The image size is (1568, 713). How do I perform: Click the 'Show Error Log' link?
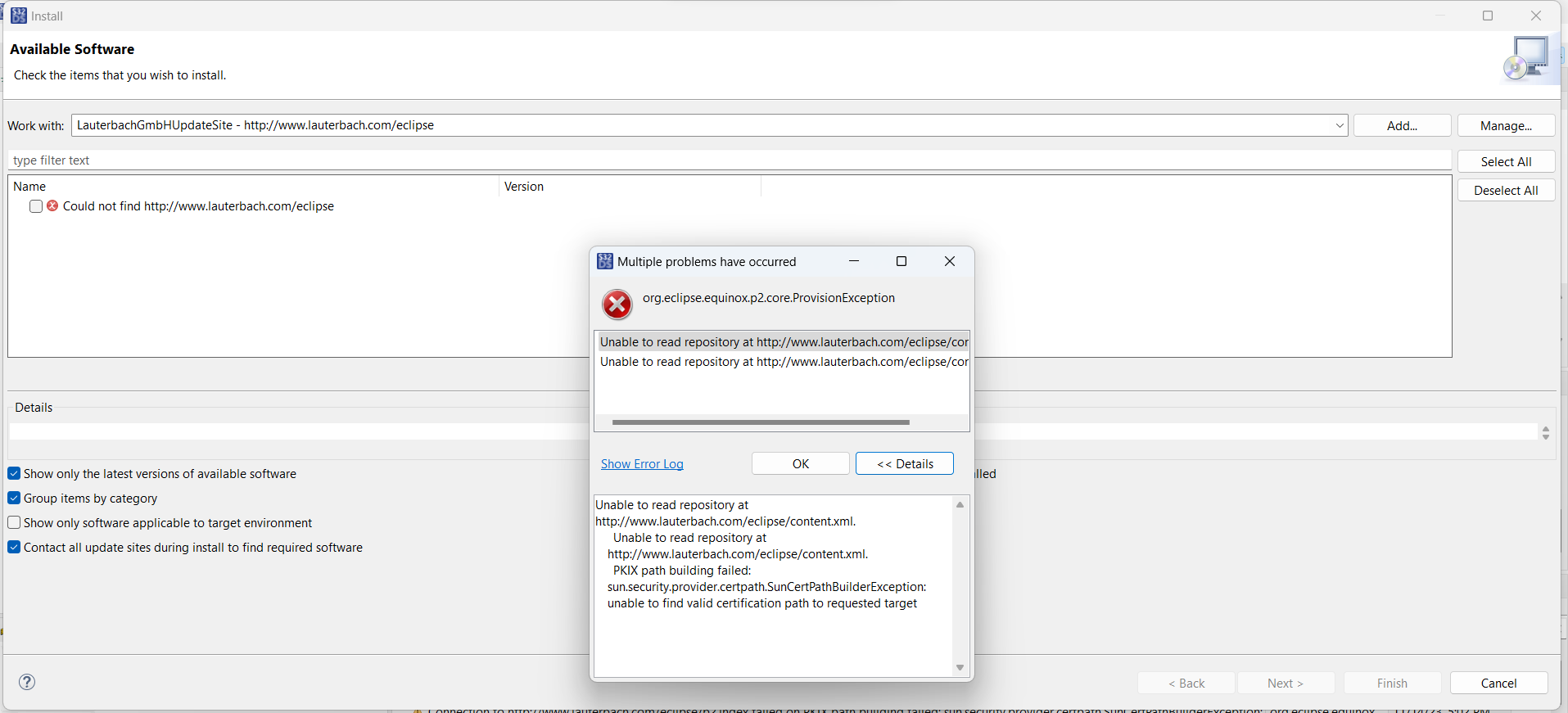coord(642,464)
